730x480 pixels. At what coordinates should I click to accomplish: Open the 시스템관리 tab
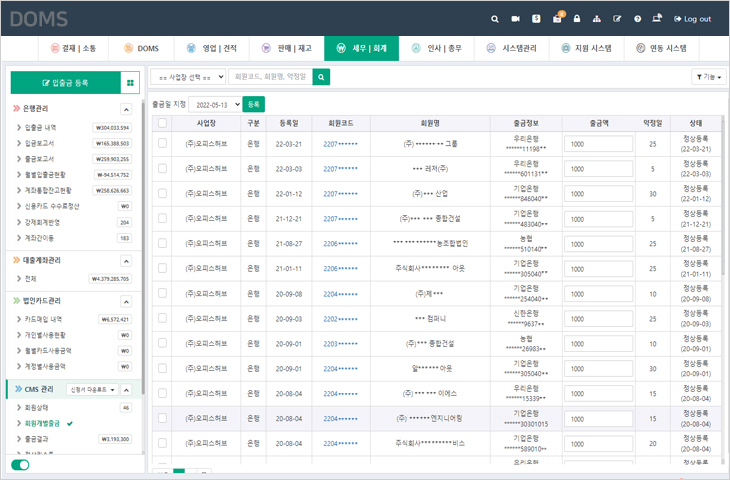[x=512, y=48]
